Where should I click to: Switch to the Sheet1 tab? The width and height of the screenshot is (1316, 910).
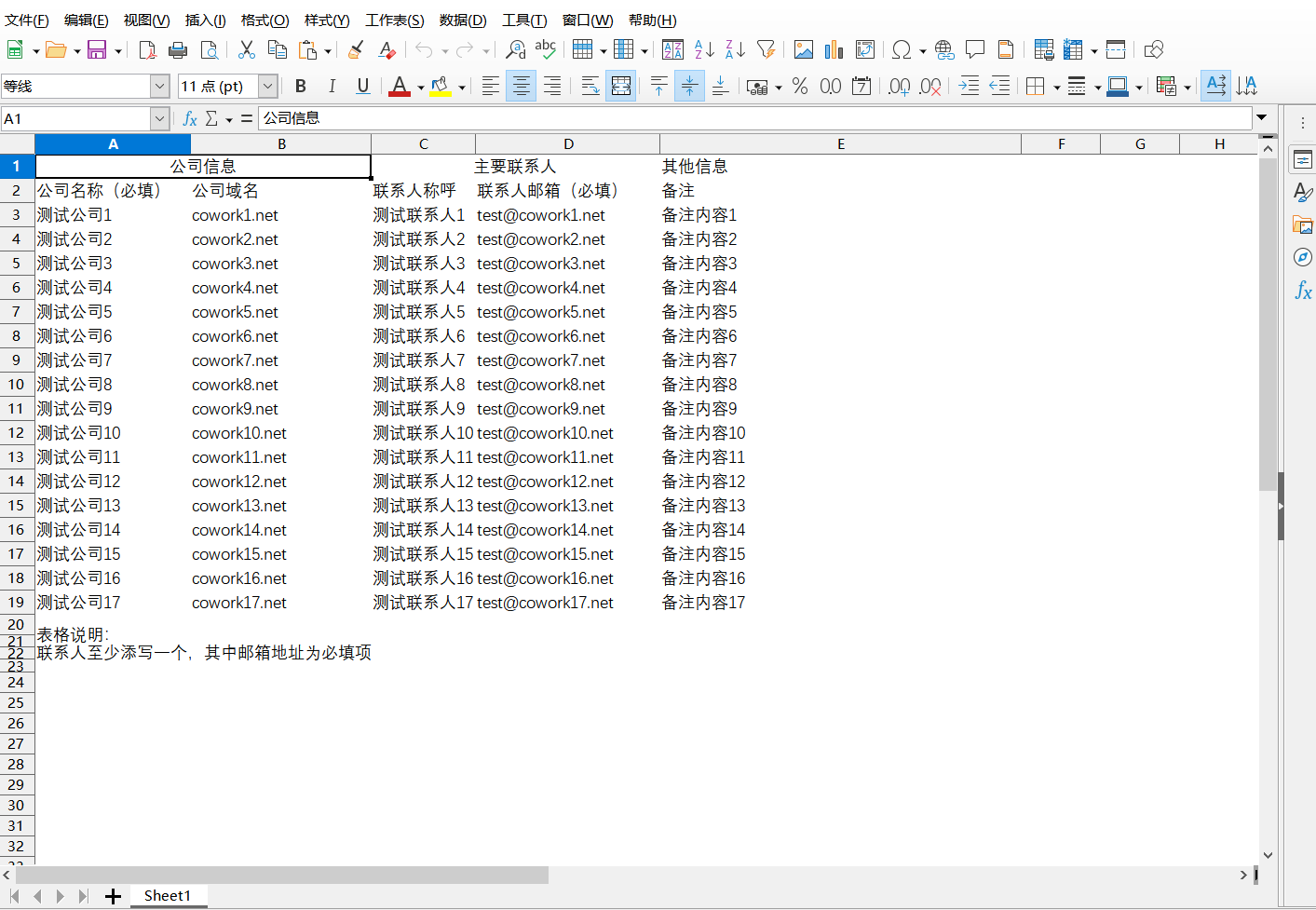pyautogui.click(x=168, y=895)
